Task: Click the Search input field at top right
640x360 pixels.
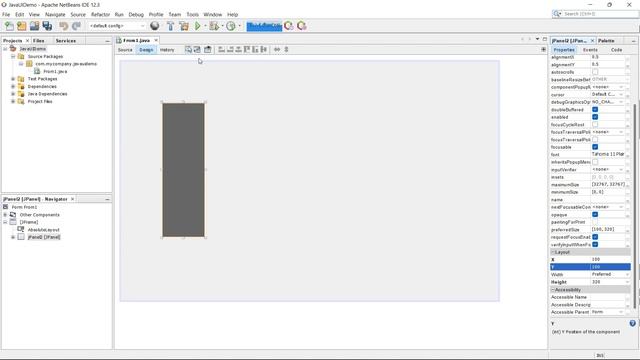Action: click(x=600, y=14)
